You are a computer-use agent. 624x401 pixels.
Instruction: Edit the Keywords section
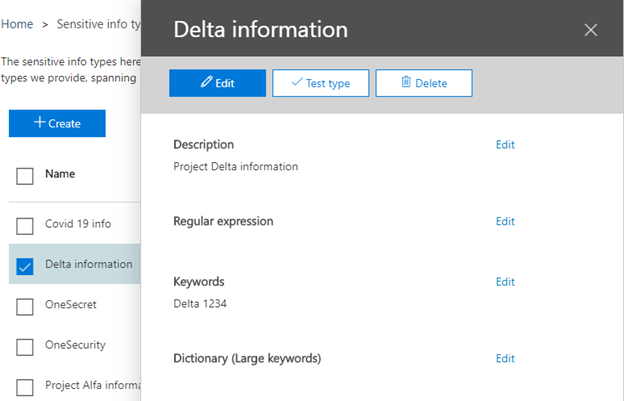505,282
